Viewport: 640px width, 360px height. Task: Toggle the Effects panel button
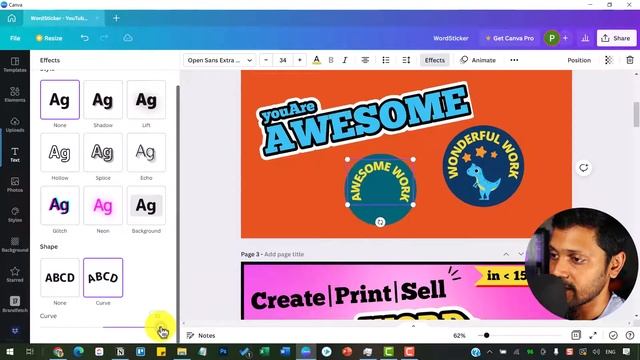point(435,60)
